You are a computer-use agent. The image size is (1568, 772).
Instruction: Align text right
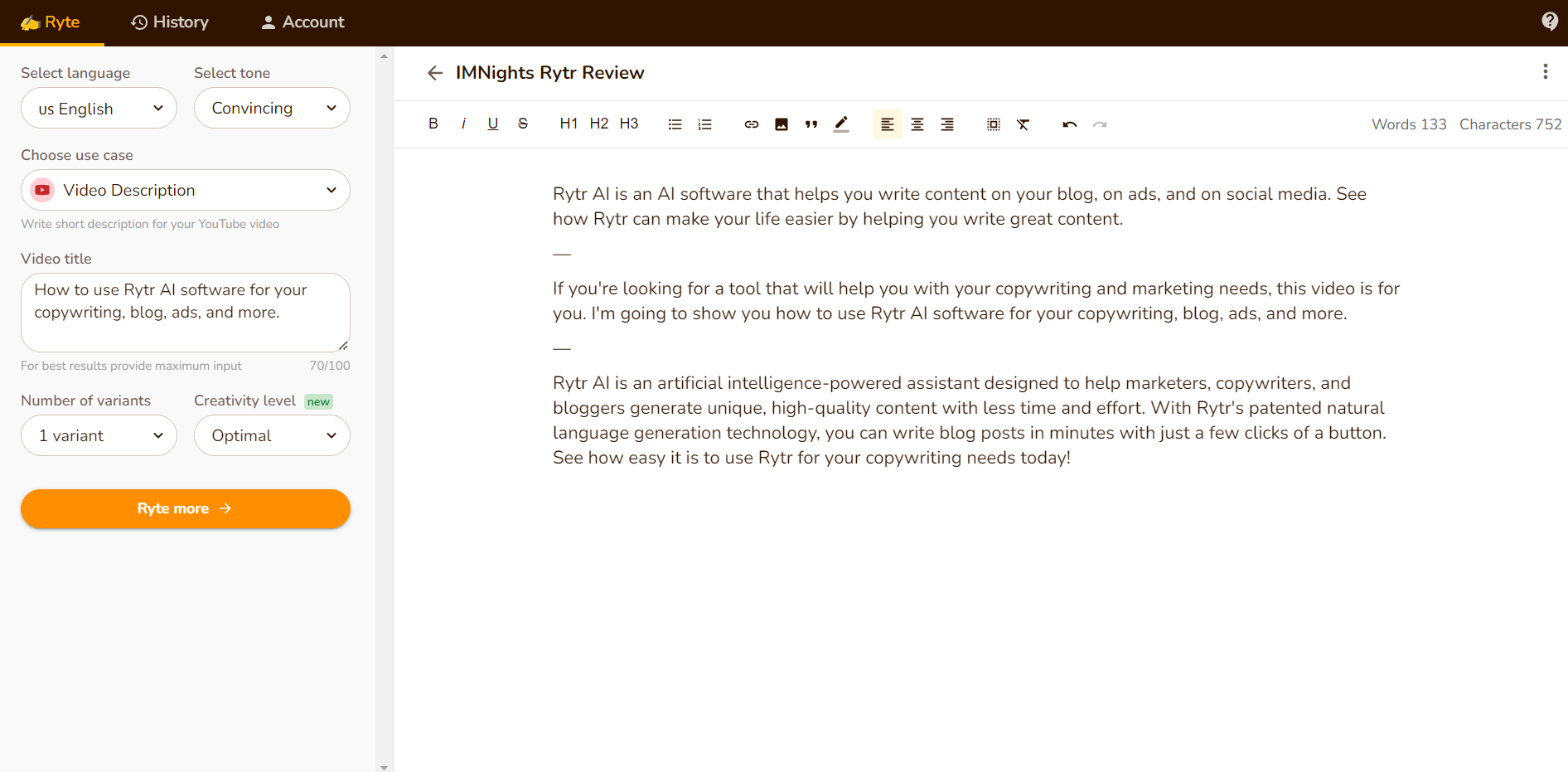tap(947, 124)
